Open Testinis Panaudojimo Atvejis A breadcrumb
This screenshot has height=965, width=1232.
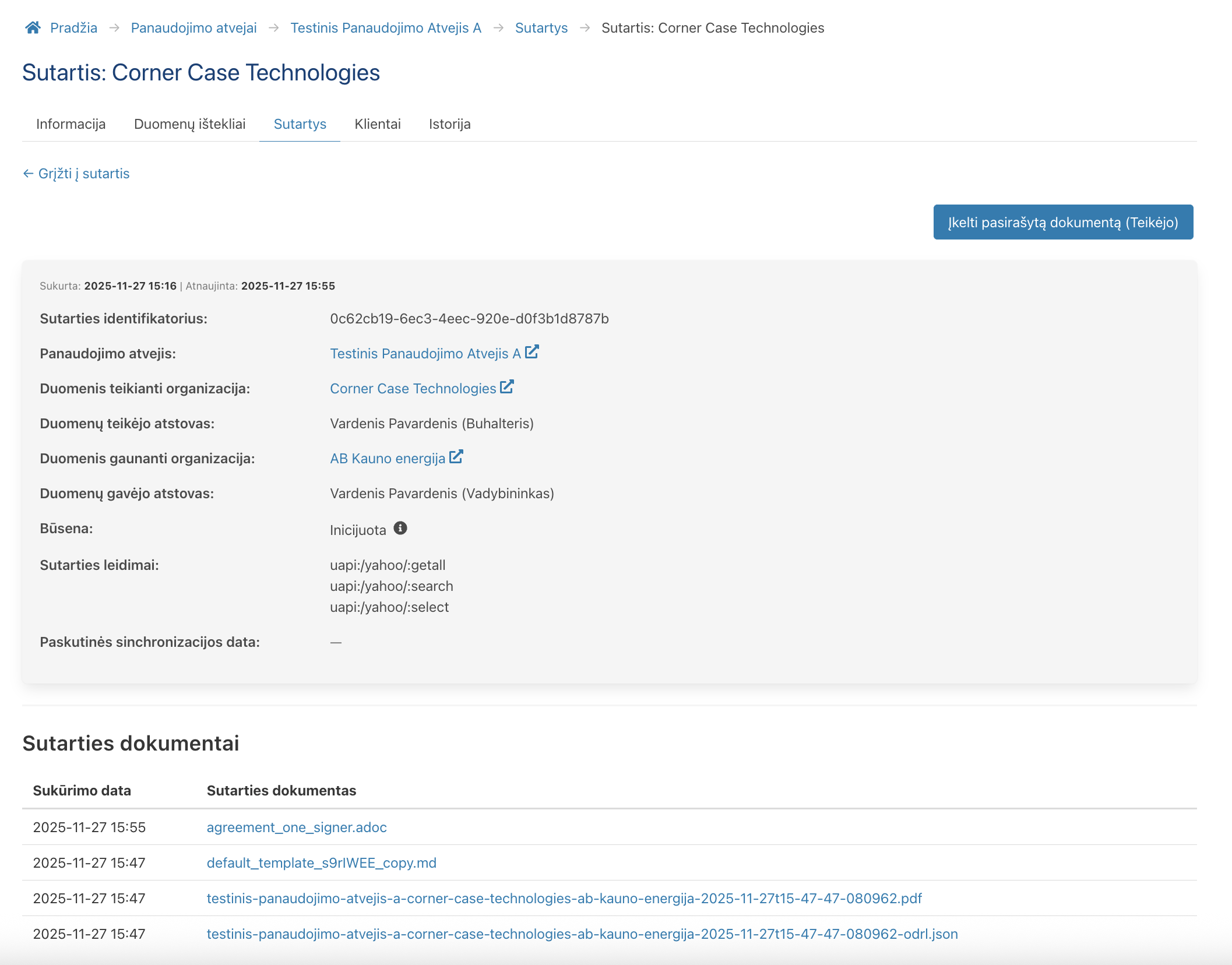pos(386,28)
